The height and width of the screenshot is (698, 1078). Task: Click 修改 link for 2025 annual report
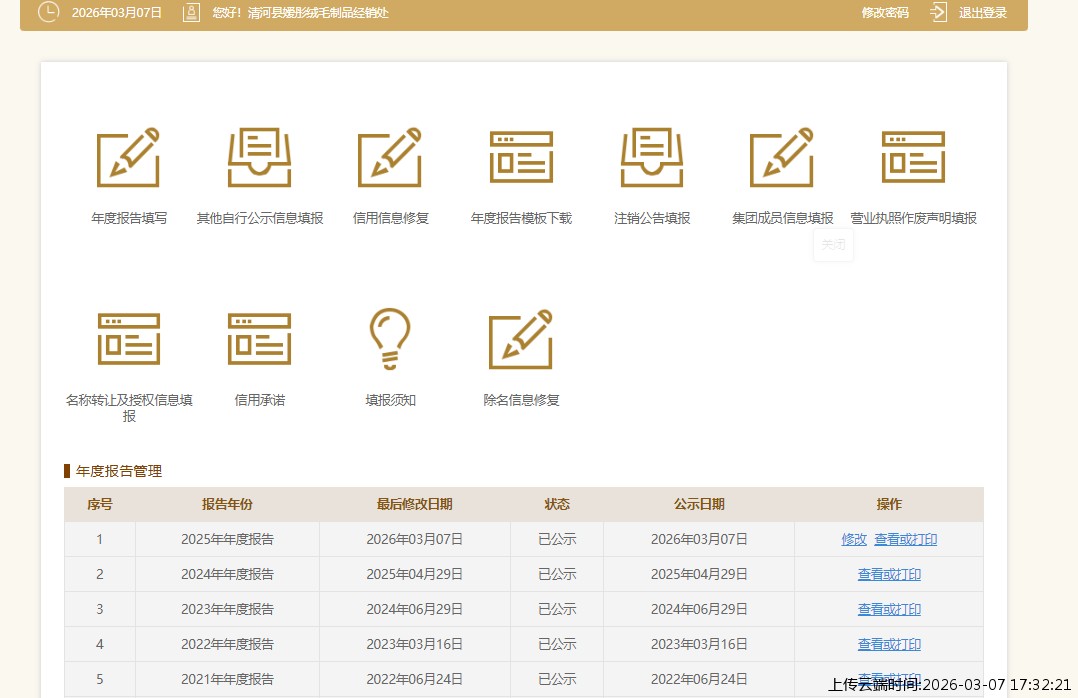tap(854, 539)
